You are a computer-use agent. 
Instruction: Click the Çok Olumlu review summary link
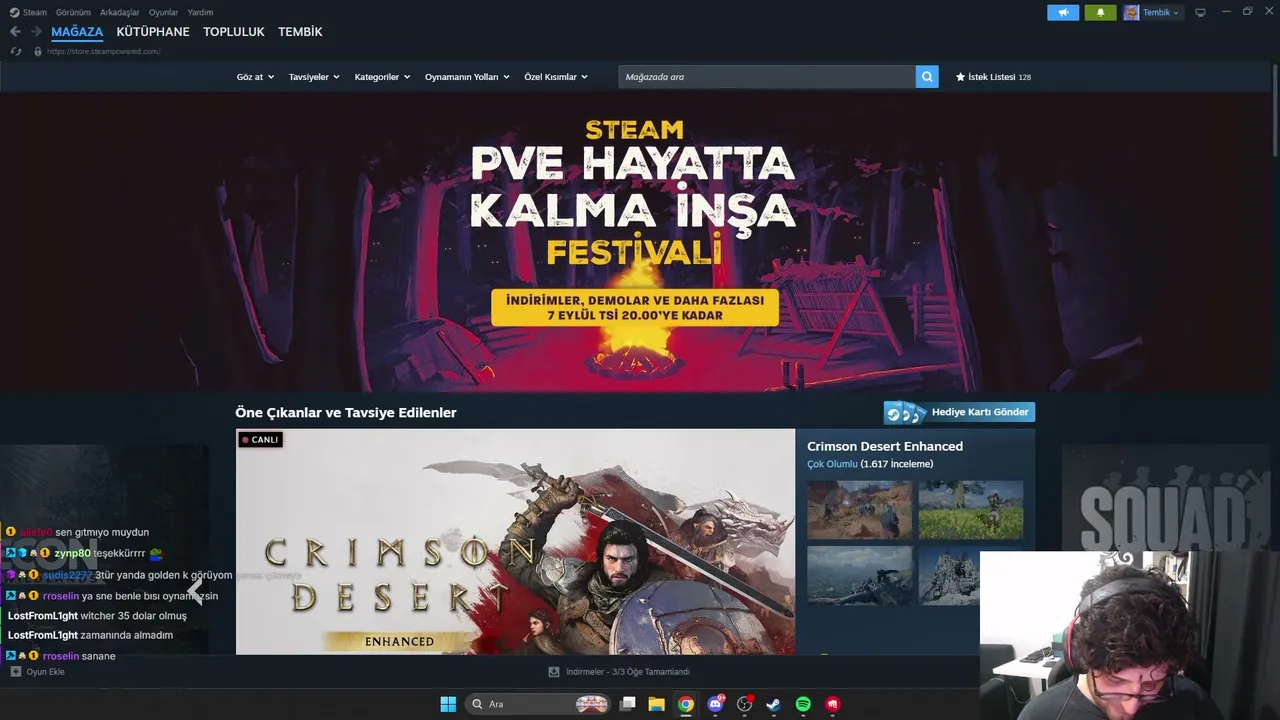click(x=832, y=464)
